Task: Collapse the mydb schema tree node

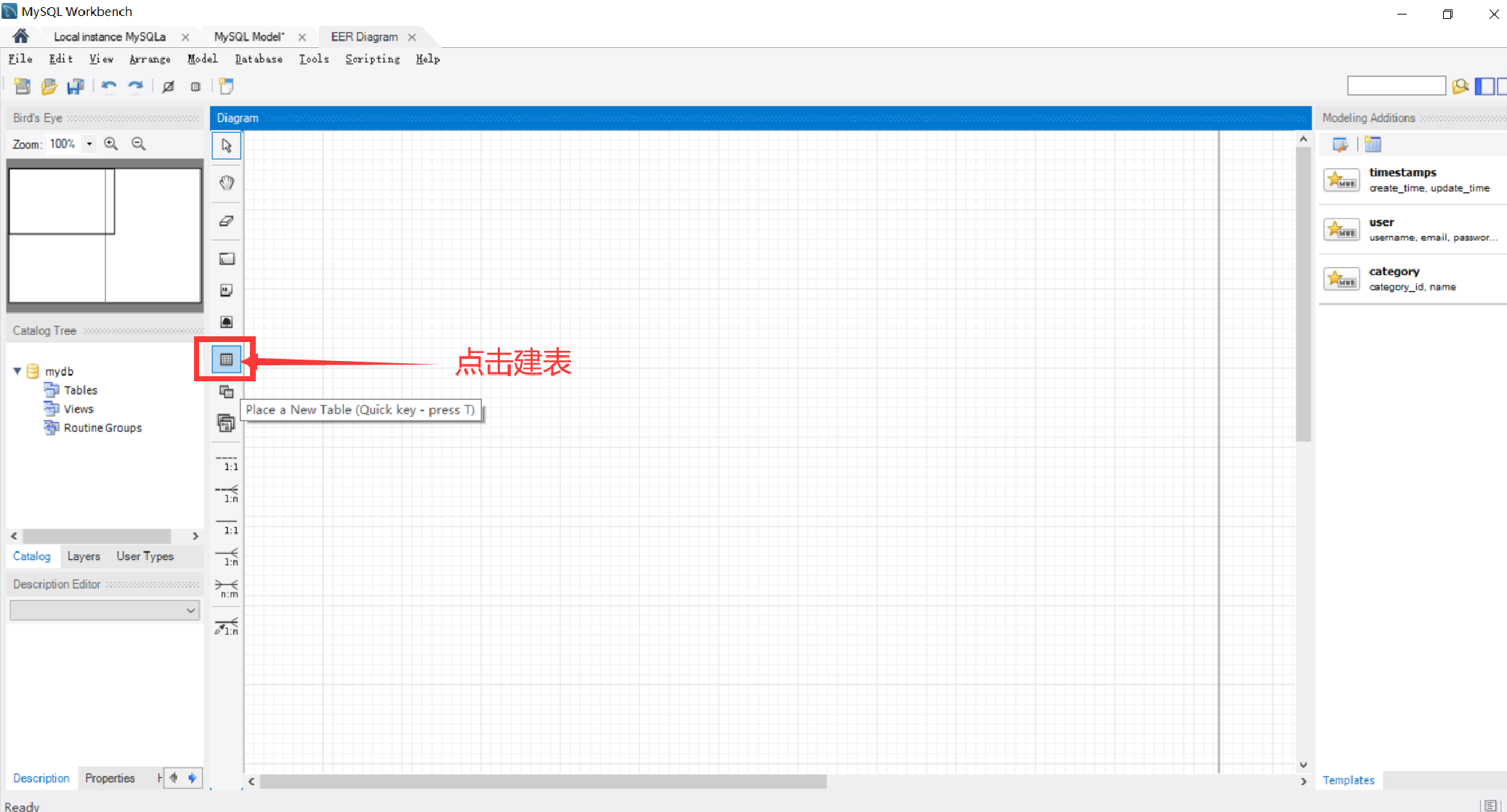Action: click(x=17, y=371)
